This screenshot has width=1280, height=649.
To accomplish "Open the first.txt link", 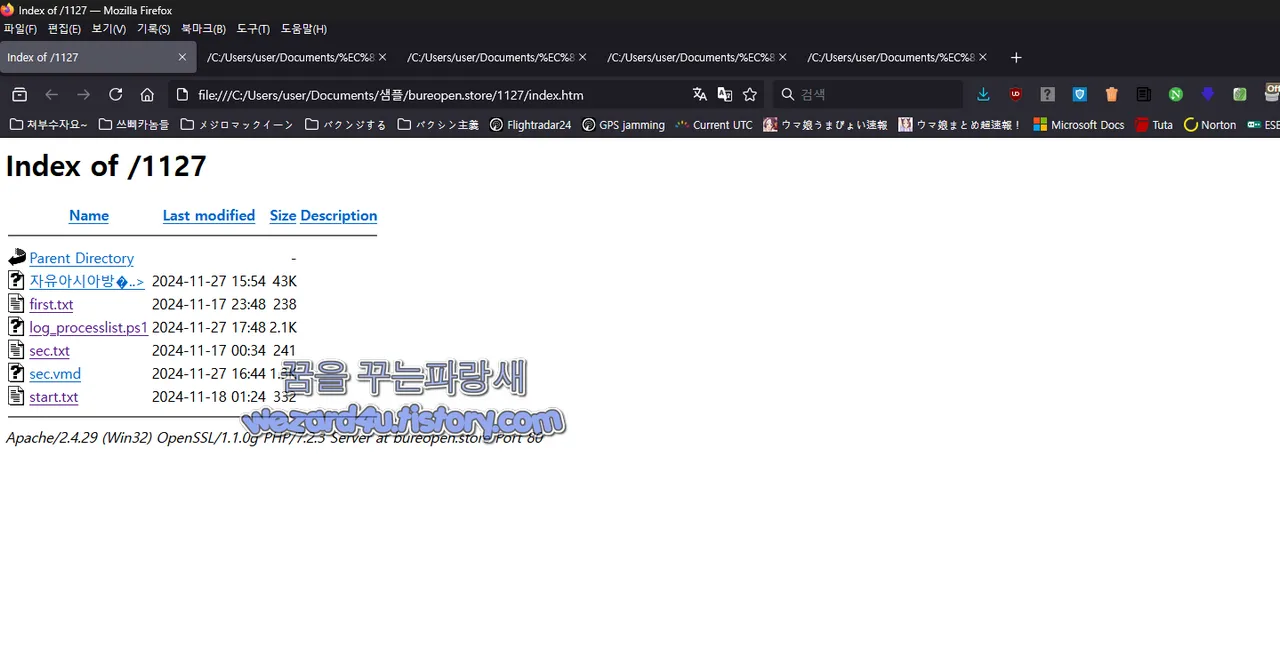I will (51, 304).
